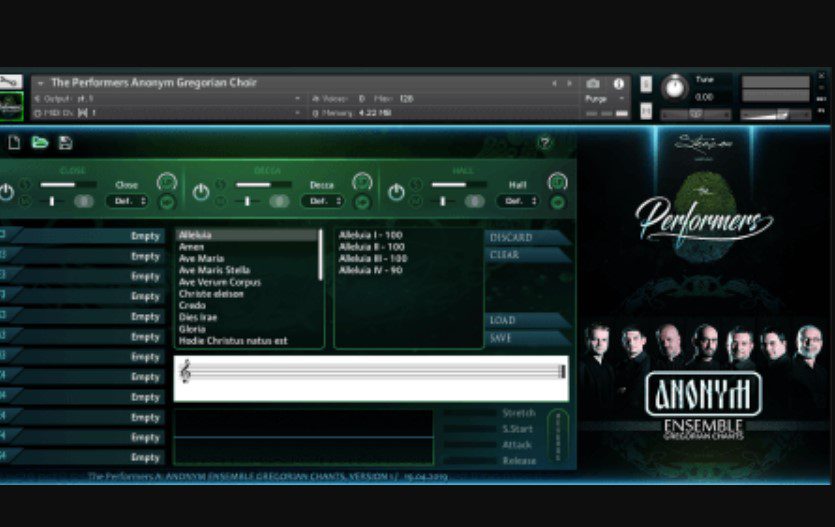
Task: Click the green arrow button in Close section
Action: click(167, 202)
